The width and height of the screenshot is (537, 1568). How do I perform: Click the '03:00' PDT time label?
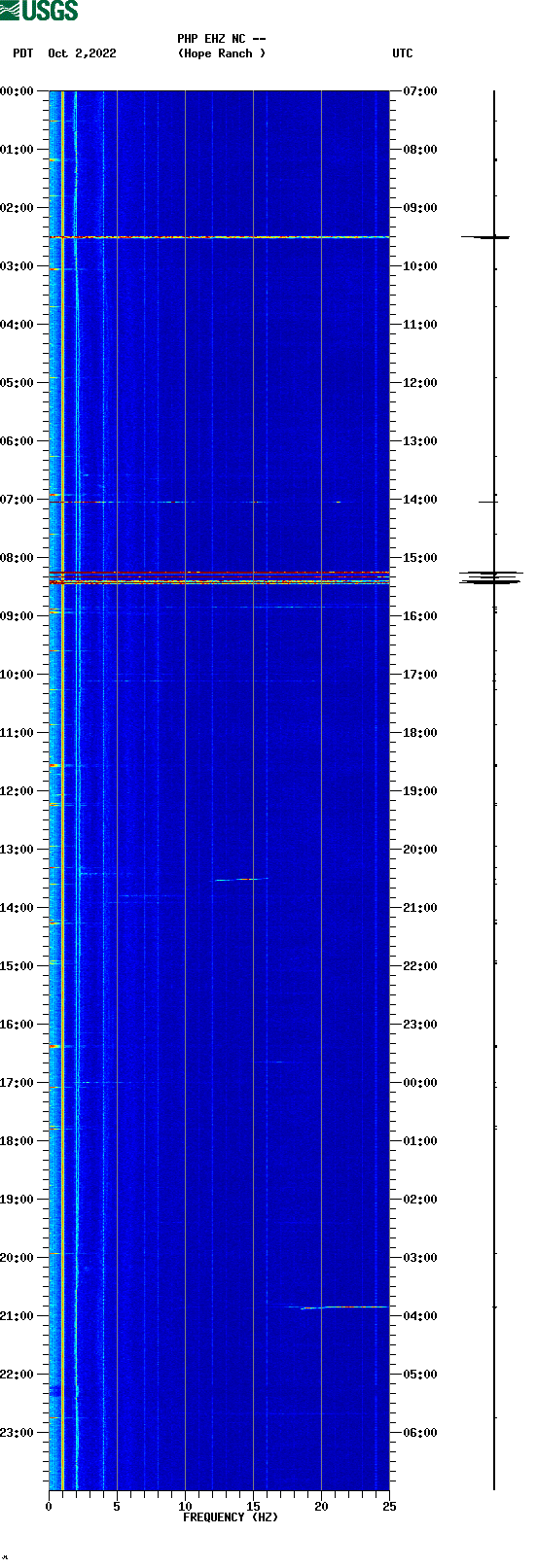(18, 266)
